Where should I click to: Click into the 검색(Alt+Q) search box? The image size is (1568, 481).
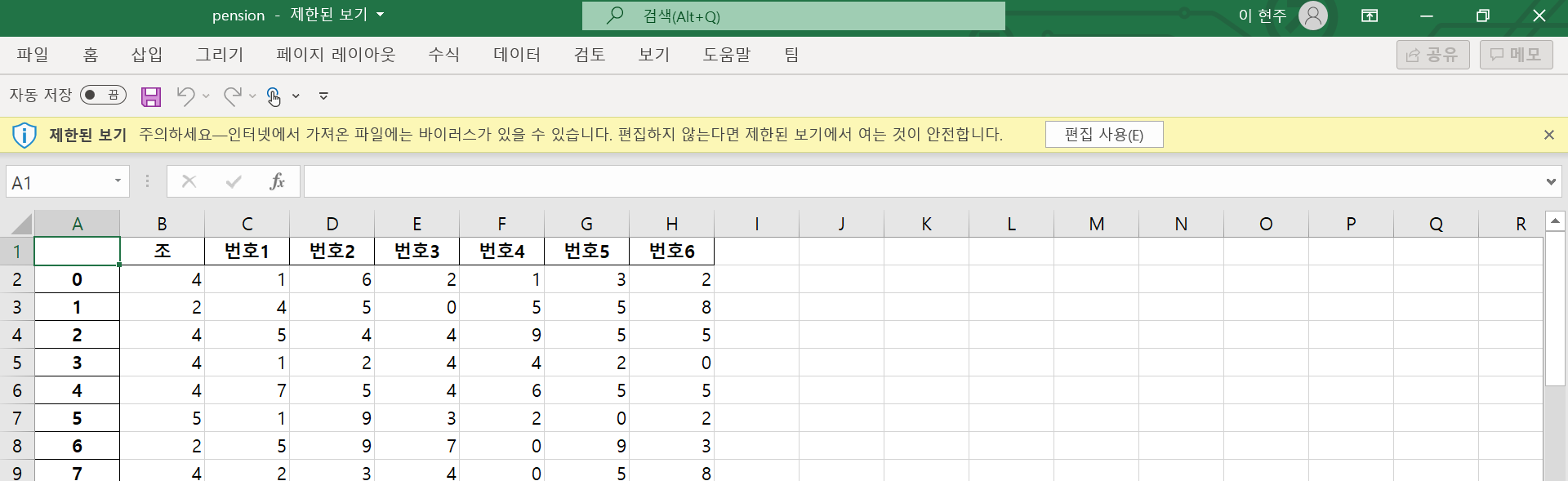point(794,16)
